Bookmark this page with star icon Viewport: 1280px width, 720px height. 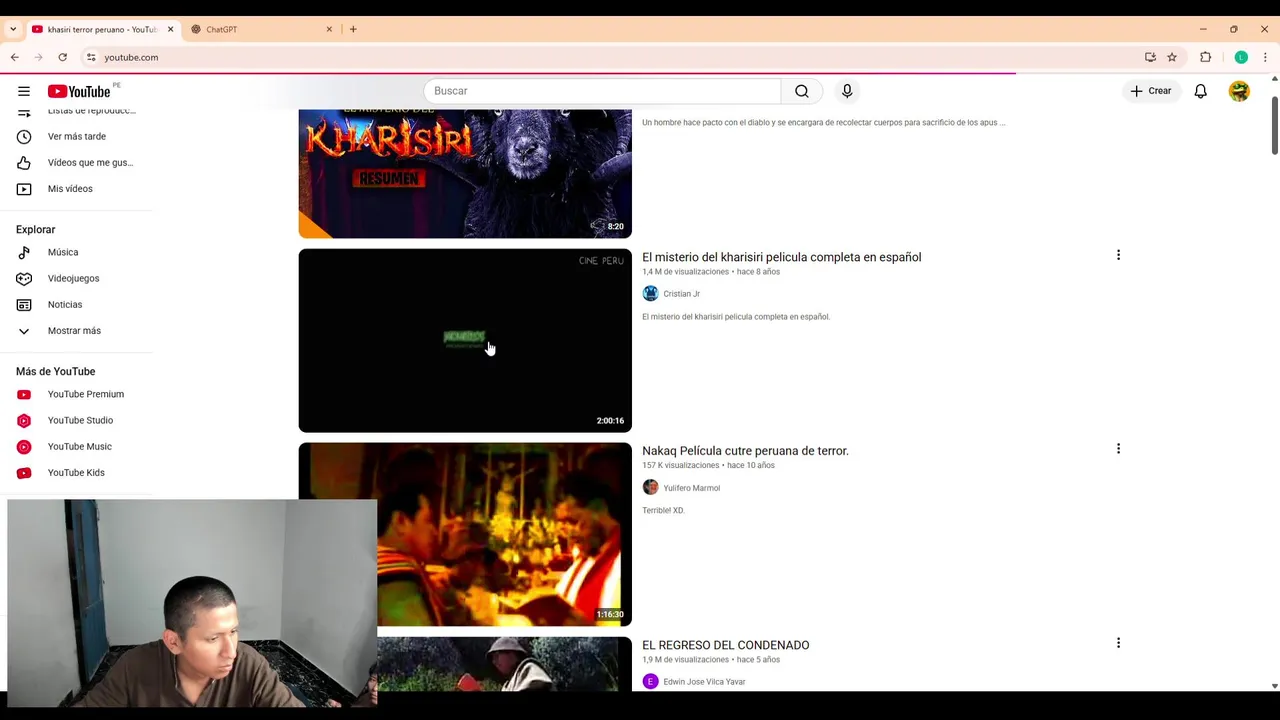[x=1172, y=57]
